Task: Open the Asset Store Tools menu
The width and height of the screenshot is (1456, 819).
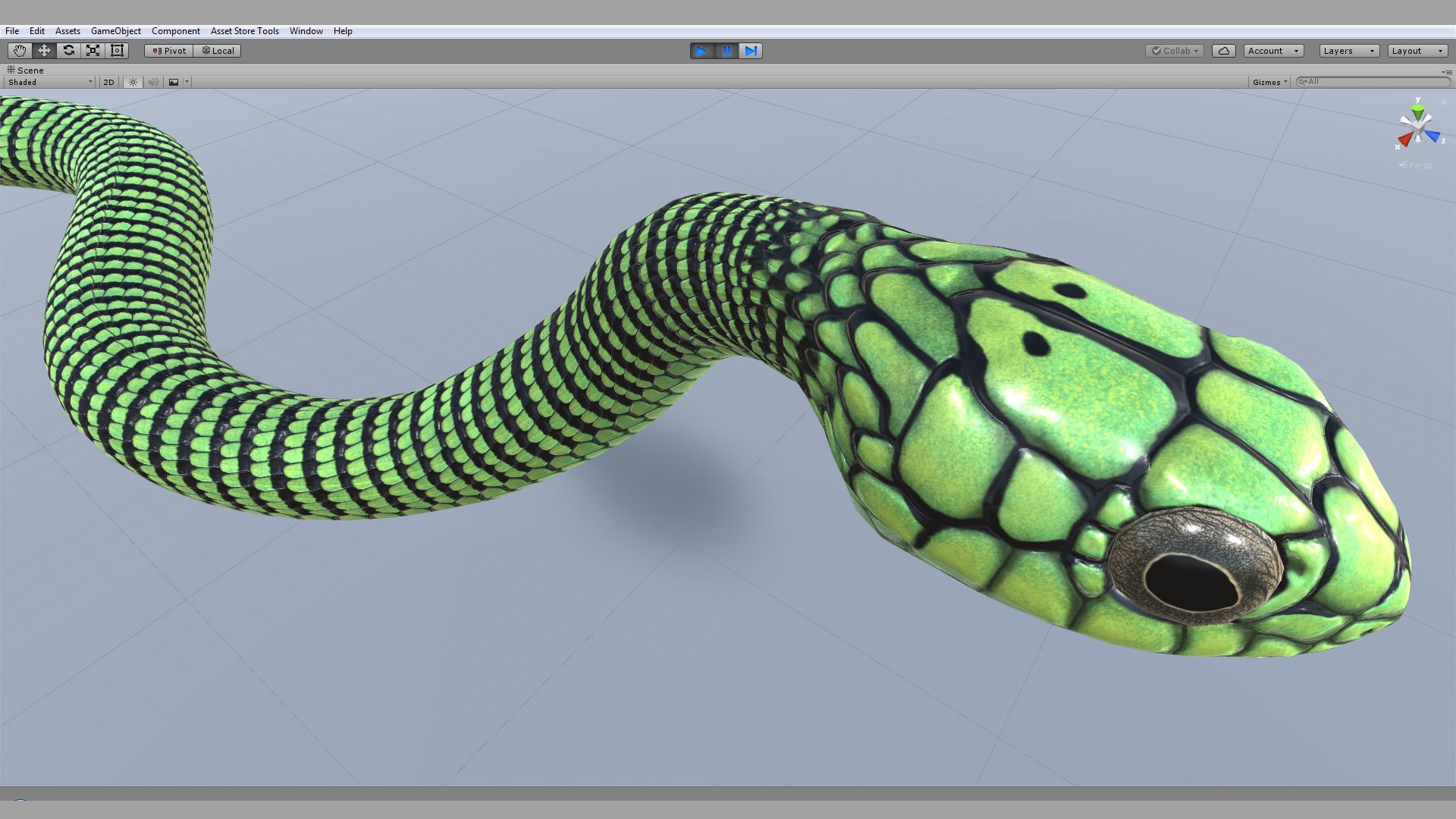Action: point(245,31)
